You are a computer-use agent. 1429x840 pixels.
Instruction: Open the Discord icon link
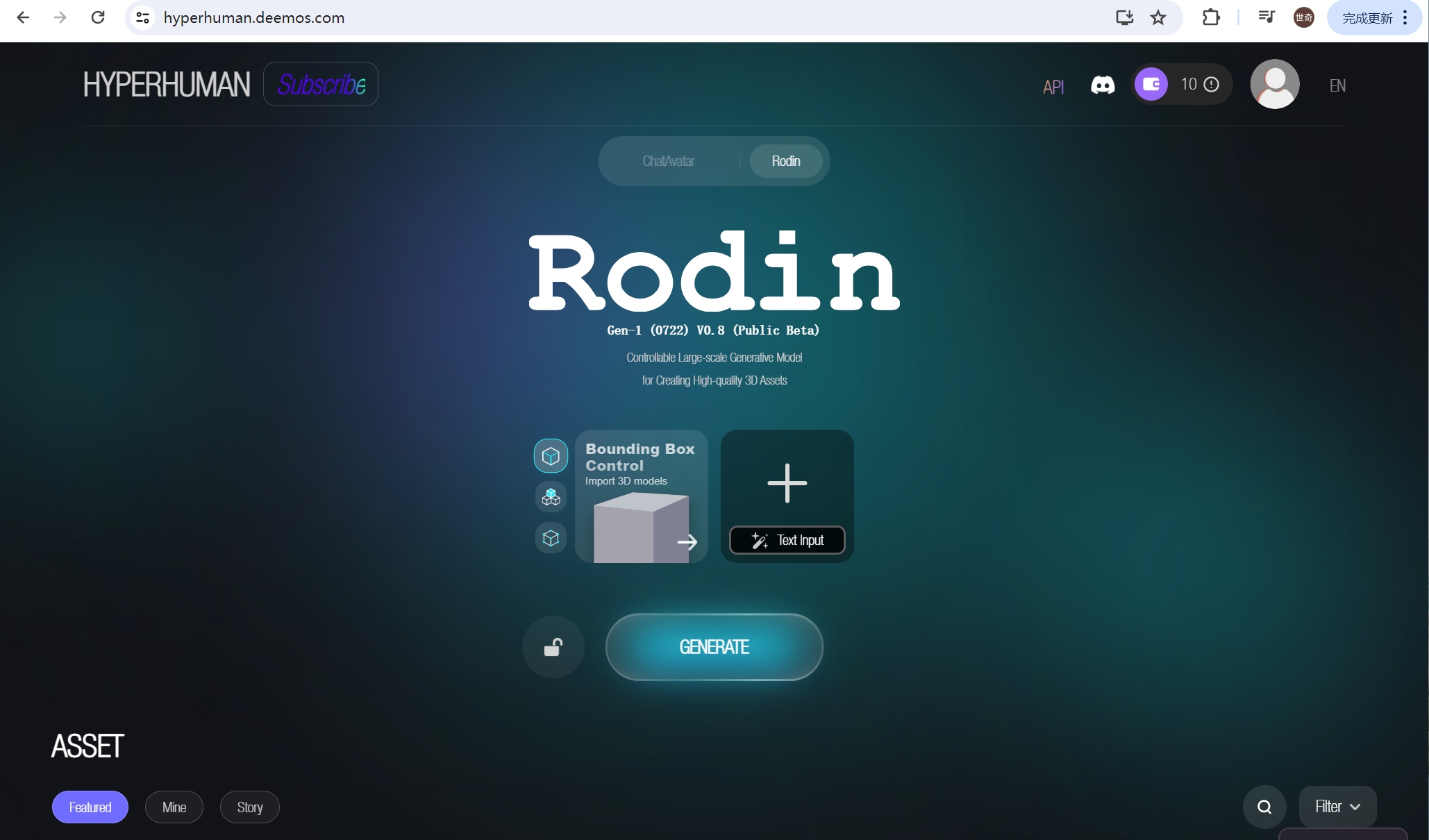click(x=1103, y=85)
